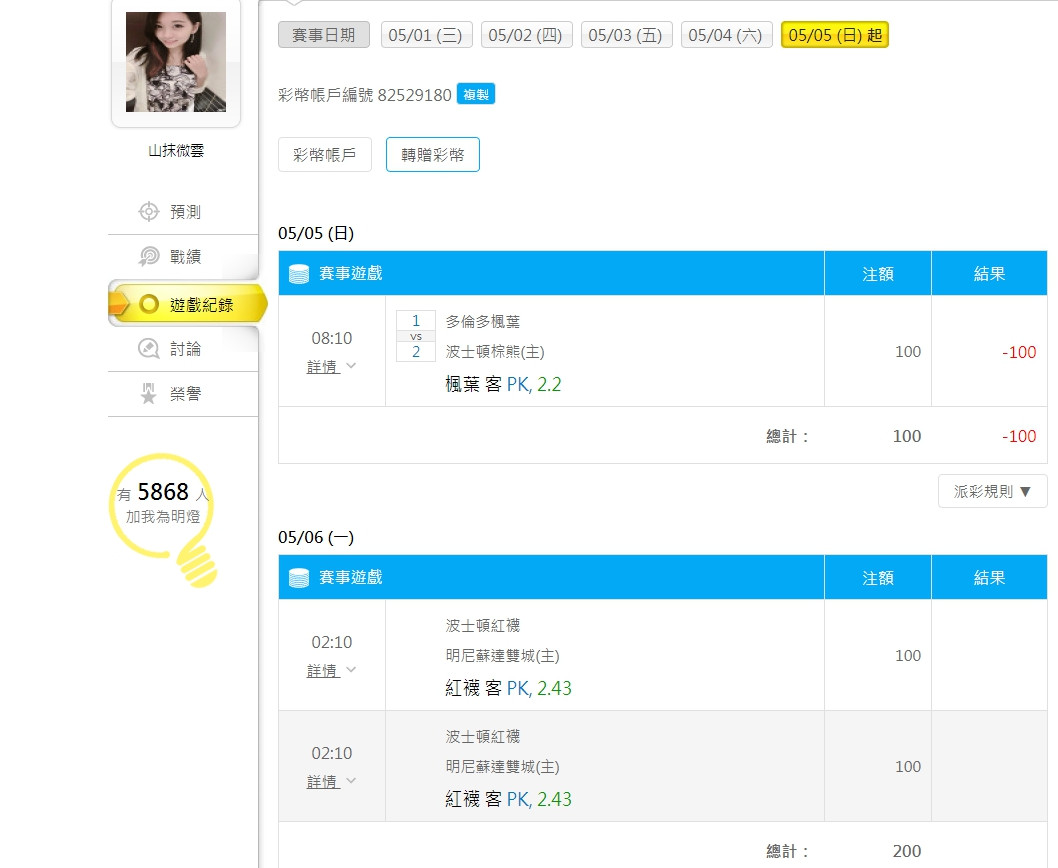This screenshot has width=1058, height=868.
Task: Click the 05/06 (一) section heading
Action: click(x=316, y=537)
